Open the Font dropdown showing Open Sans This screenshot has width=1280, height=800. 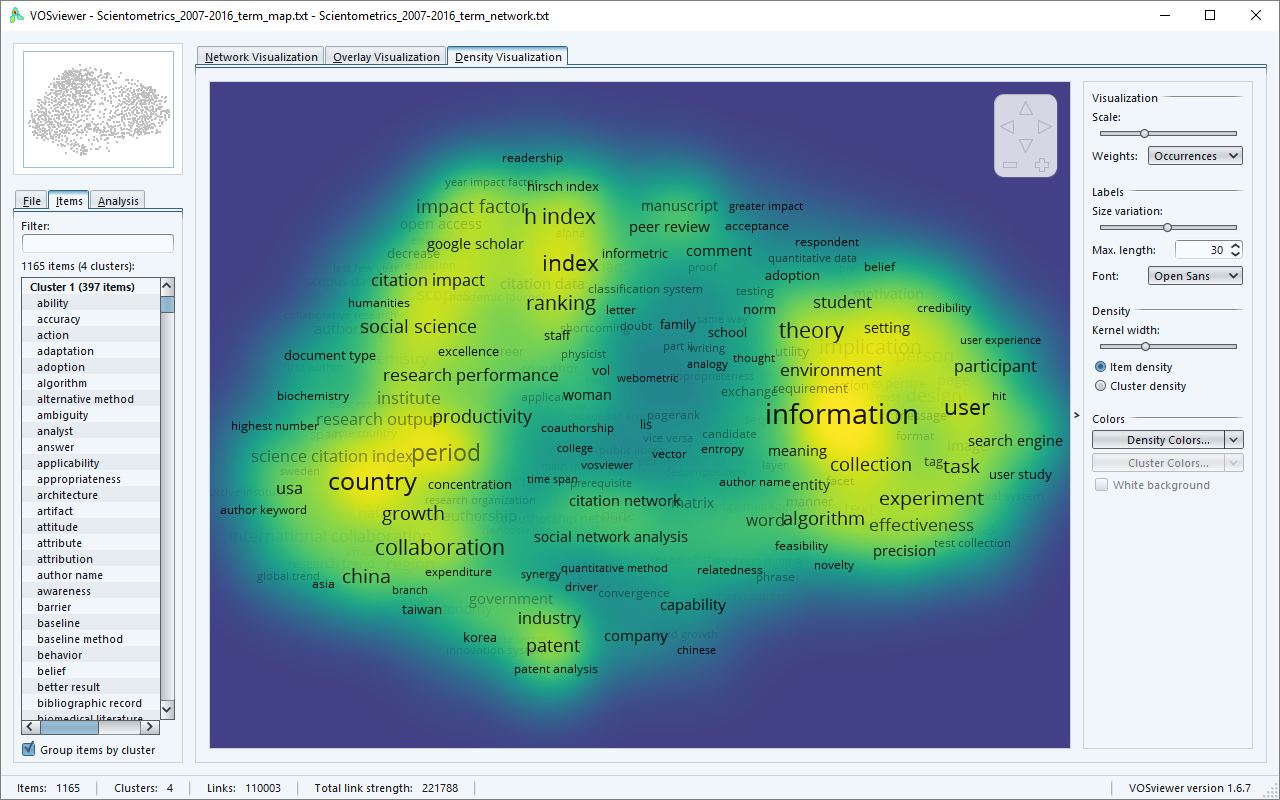click(1195, 276)
